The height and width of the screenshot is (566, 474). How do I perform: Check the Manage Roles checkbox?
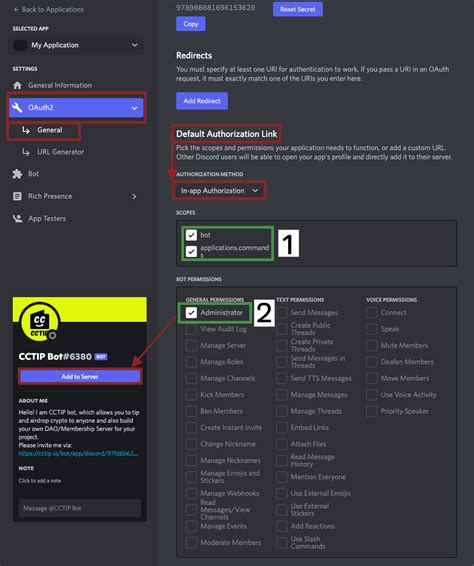(x=191, y=362)
